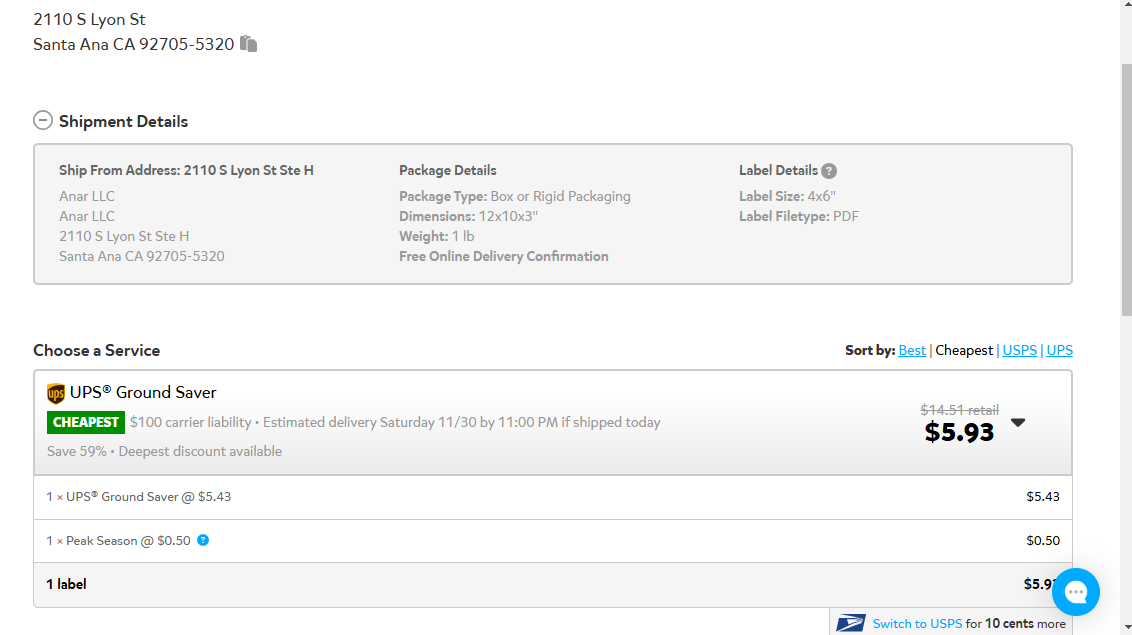Screen dimensions: 1132x635
Task: Click the UPS shield logo
Action: (x=56, y=393)
